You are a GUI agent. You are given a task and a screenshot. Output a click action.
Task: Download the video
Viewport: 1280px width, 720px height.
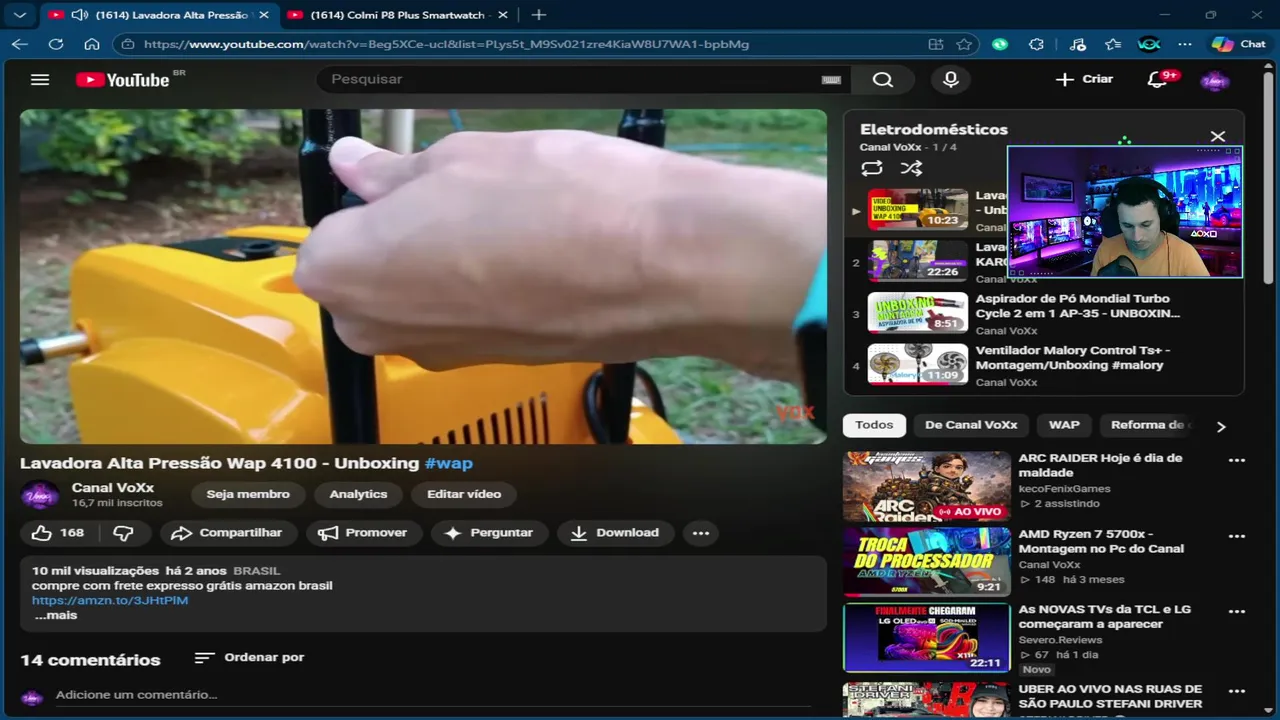pos(615,533)
